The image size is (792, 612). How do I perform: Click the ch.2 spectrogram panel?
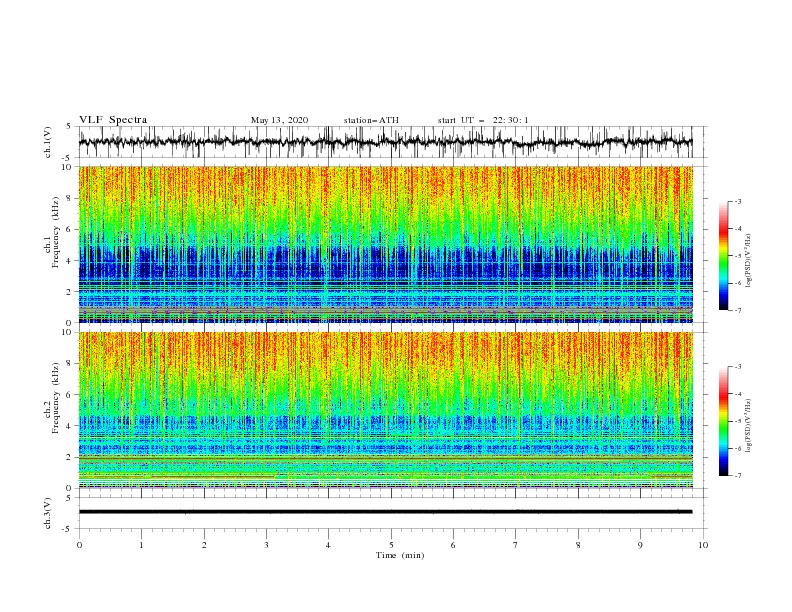tap(385, 410)
